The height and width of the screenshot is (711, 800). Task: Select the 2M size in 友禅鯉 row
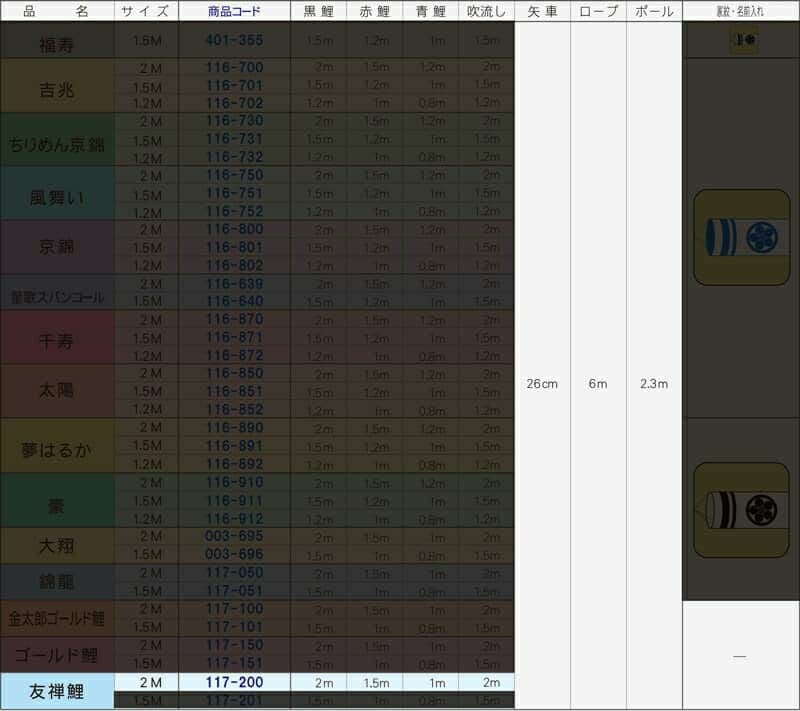tap(147, 682)
